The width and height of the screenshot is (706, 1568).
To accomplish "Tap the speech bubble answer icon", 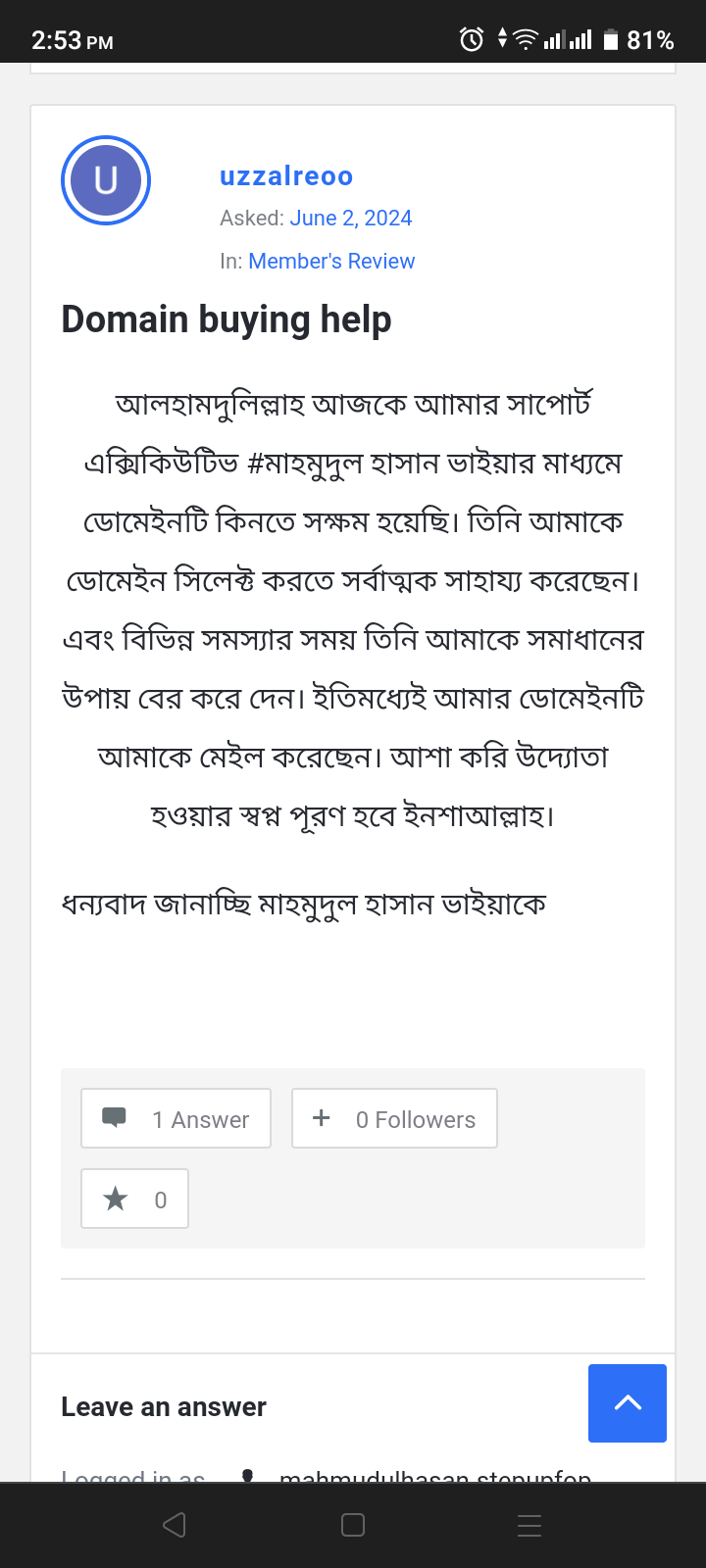I will coord(115,1117).
